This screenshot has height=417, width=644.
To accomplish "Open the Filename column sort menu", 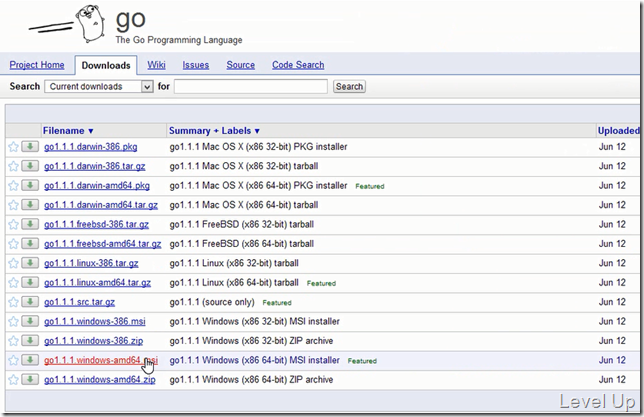I will pyautogui.click(x=68, y=131).
